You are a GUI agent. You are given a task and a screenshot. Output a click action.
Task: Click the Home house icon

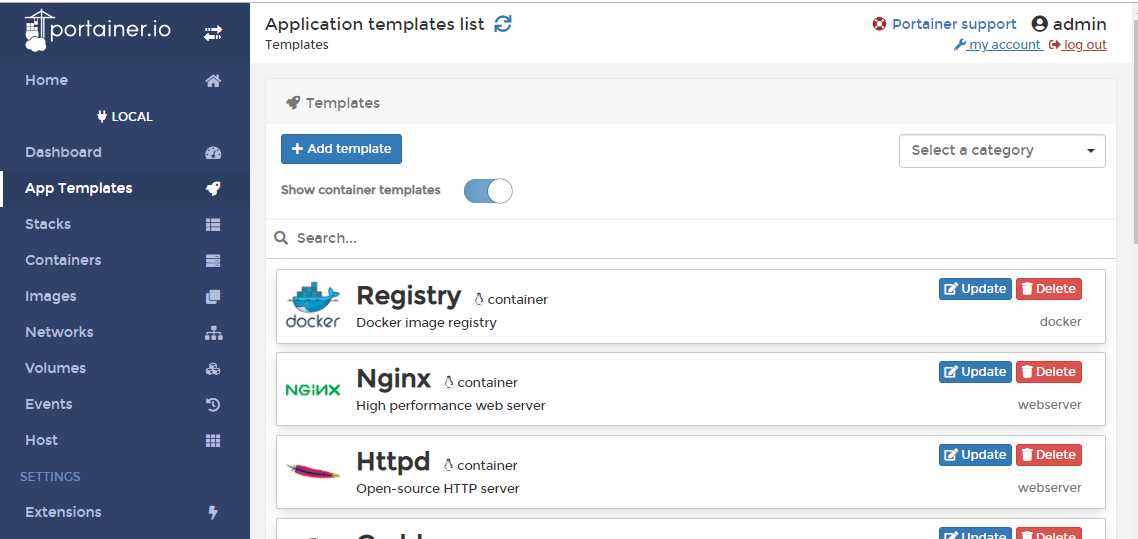pyautogui.click(x=213, y=81)
